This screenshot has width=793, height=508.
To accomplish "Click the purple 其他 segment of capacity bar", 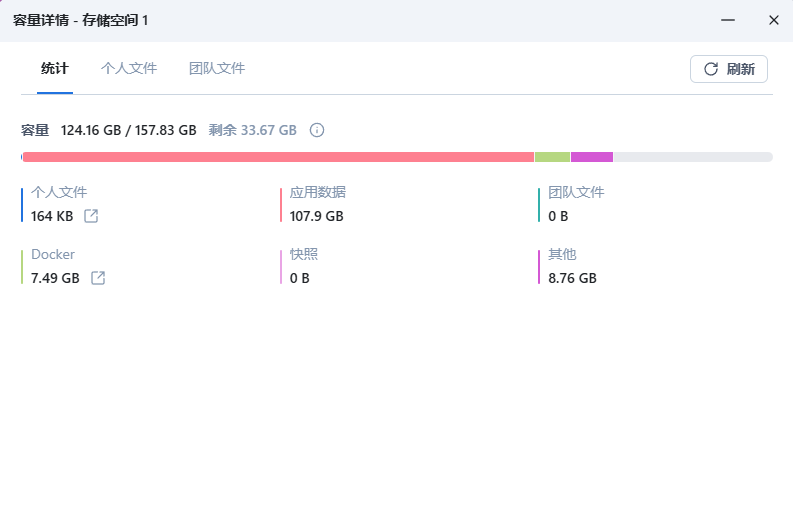I will 591,157.
